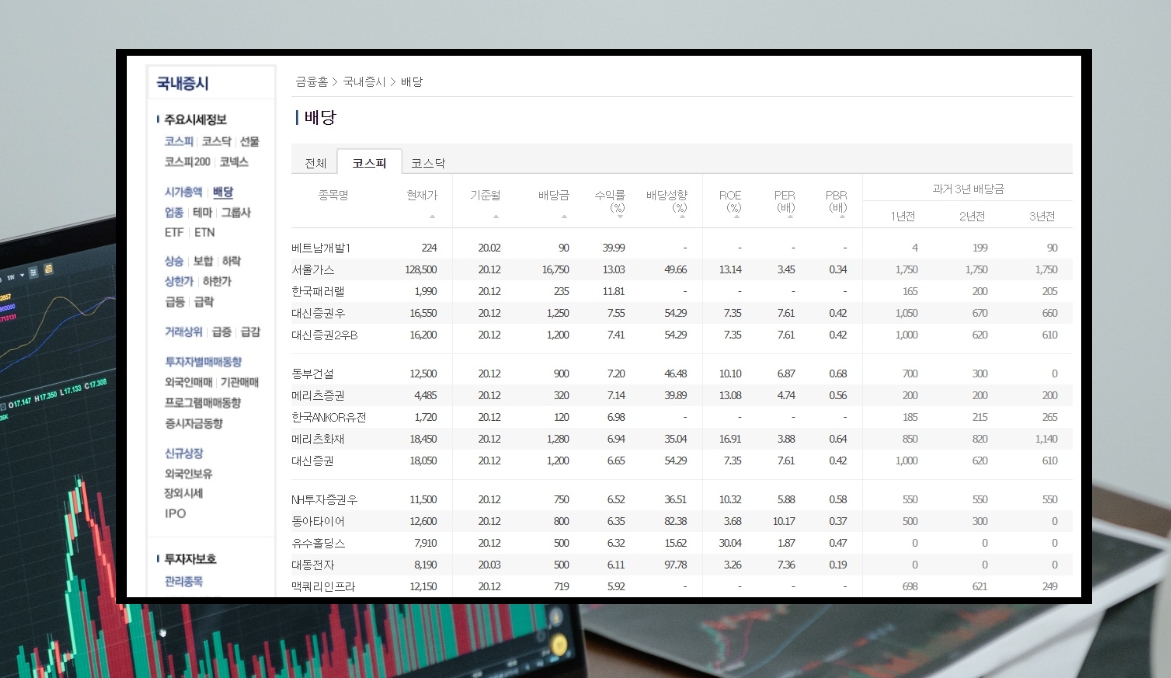Viewport: 1171px width, 678px height.
Task: Open 외국인보유 in sidebar
Action: click(x=189, y=473)
